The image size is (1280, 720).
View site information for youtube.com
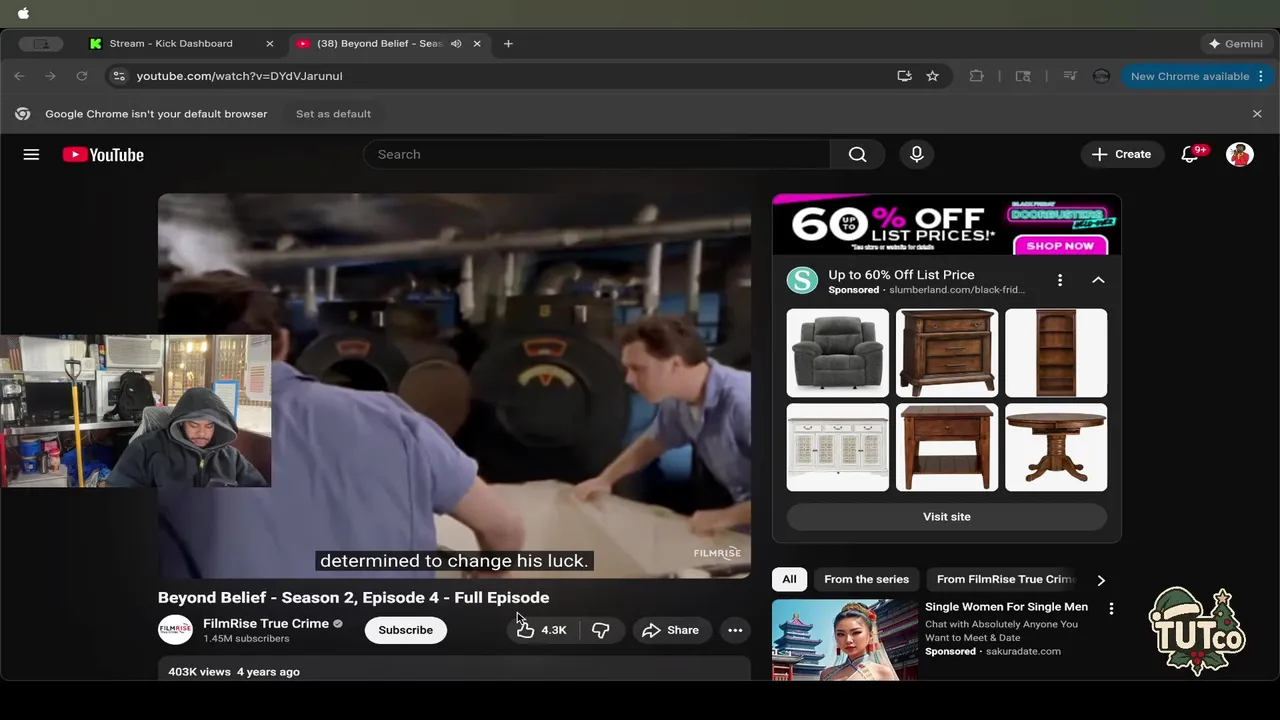[118, 76]
